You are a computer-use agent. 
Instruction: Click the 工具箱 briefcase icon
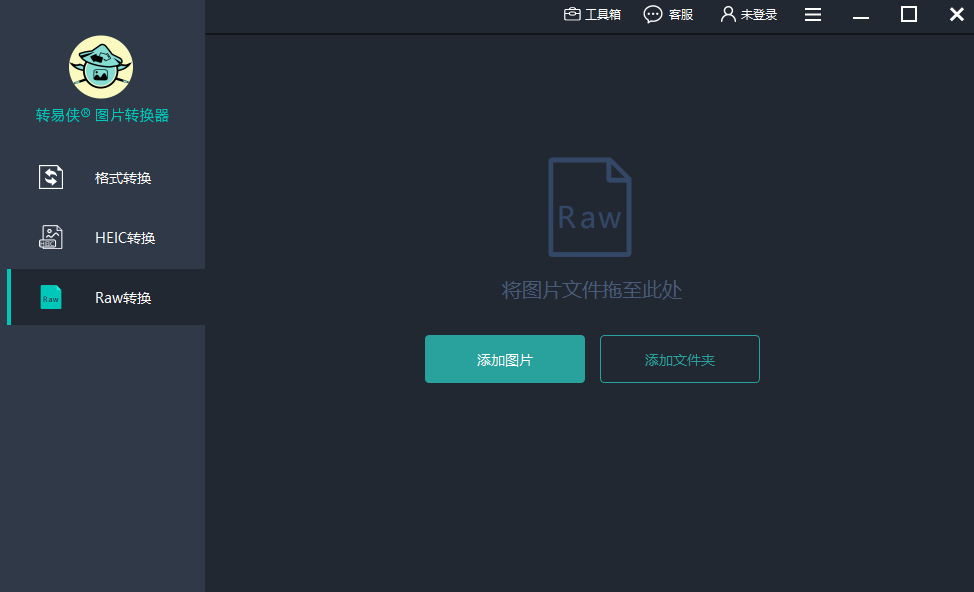click(x=572, y=14)
